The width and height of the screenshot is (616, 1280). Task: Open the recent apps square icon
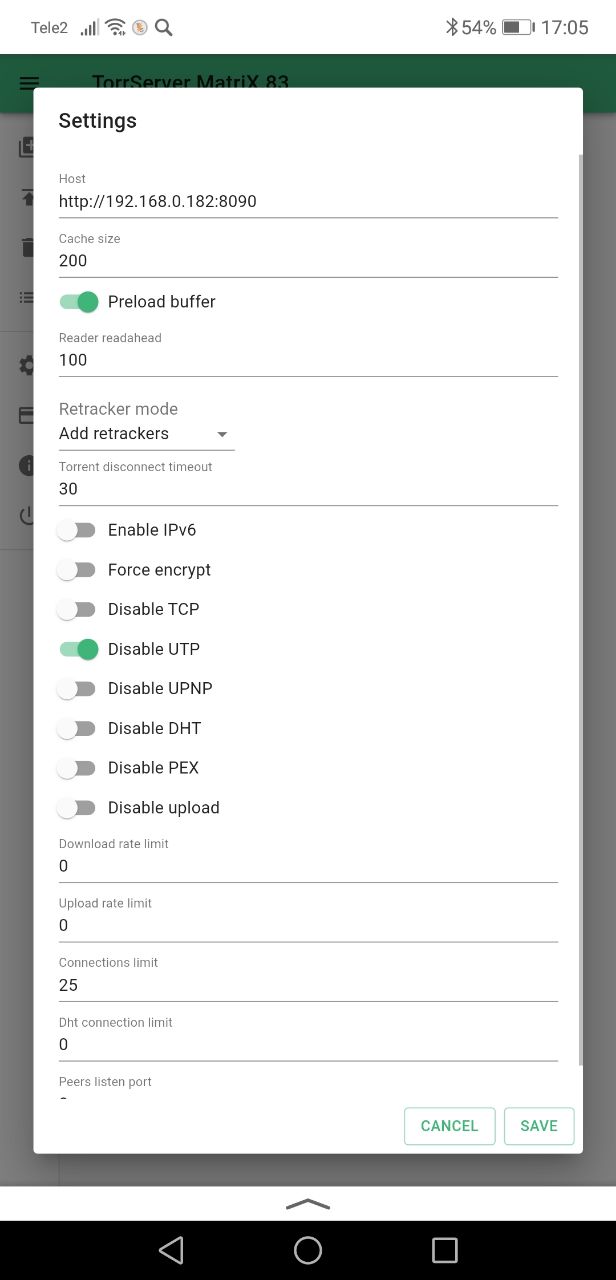click(444, 1249)
